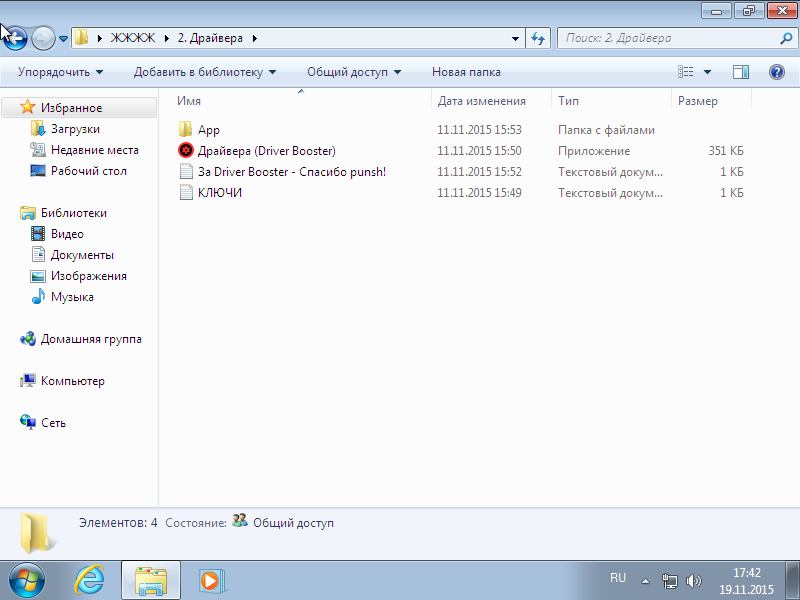Open the address bar previous locations dropdown
The image size is (800, 600).
[515, 38]
